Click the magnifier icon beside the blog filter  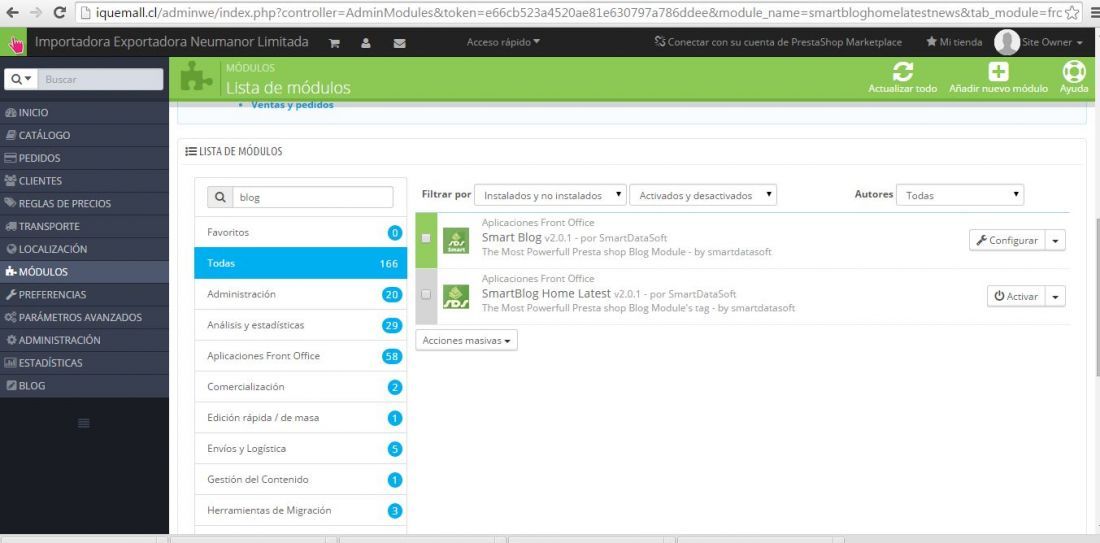[220, 197]
